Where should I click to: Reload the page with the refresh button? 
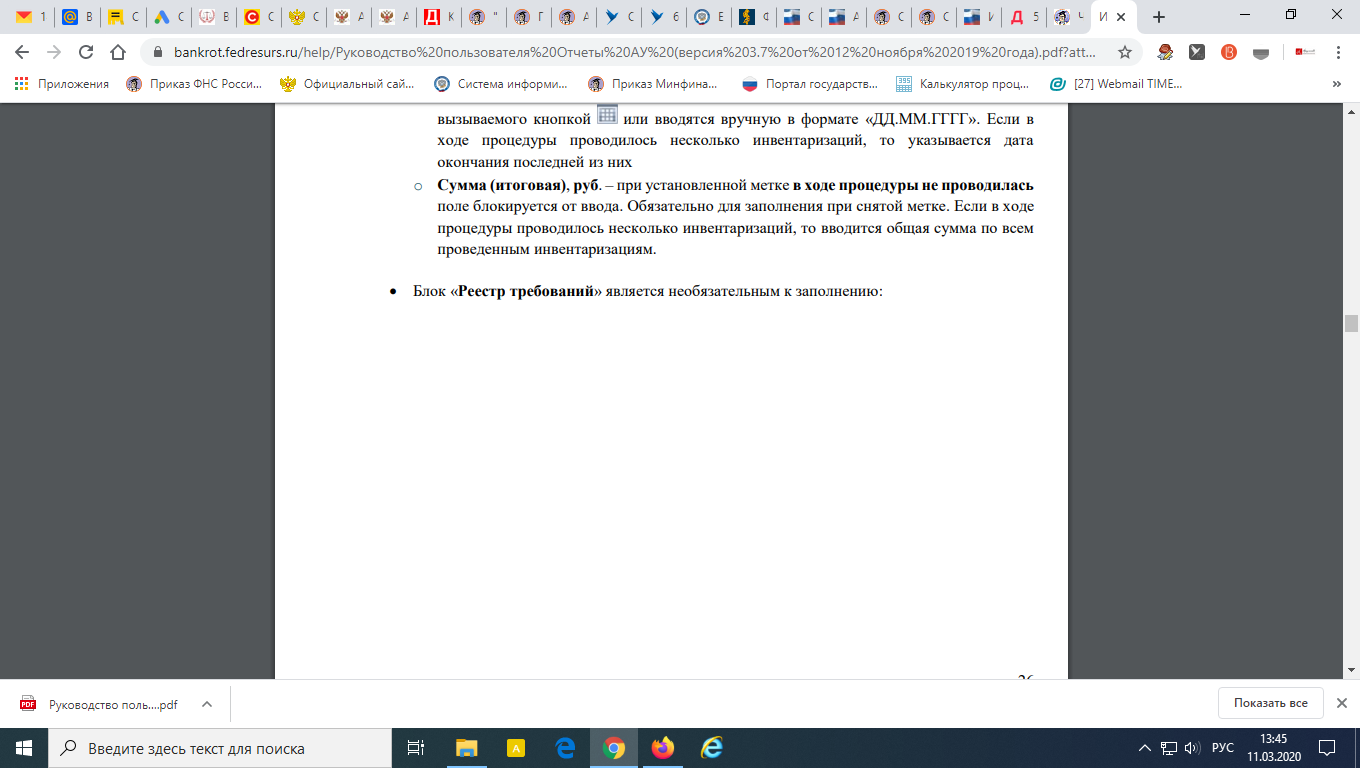click(86, 52)
